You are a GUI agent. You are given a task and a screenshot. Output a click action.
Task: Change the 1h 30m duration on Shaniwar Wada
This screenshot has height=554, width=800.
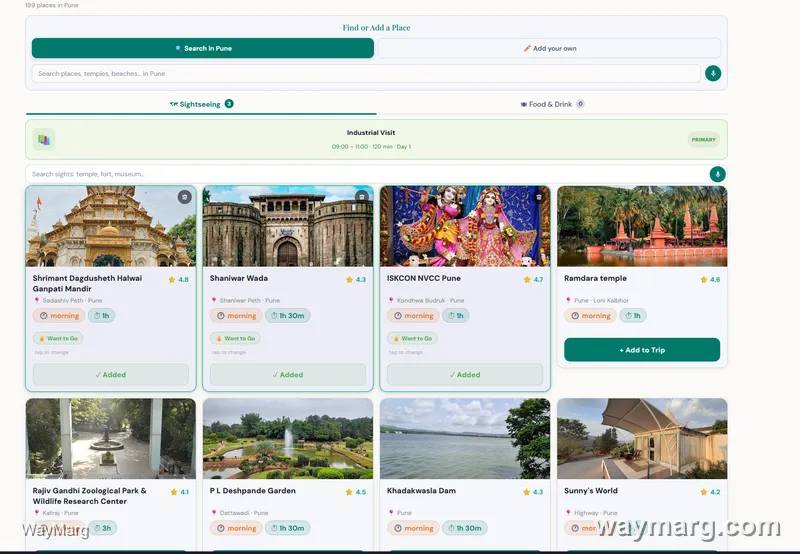pyautogui.click(x=288, y=316)
